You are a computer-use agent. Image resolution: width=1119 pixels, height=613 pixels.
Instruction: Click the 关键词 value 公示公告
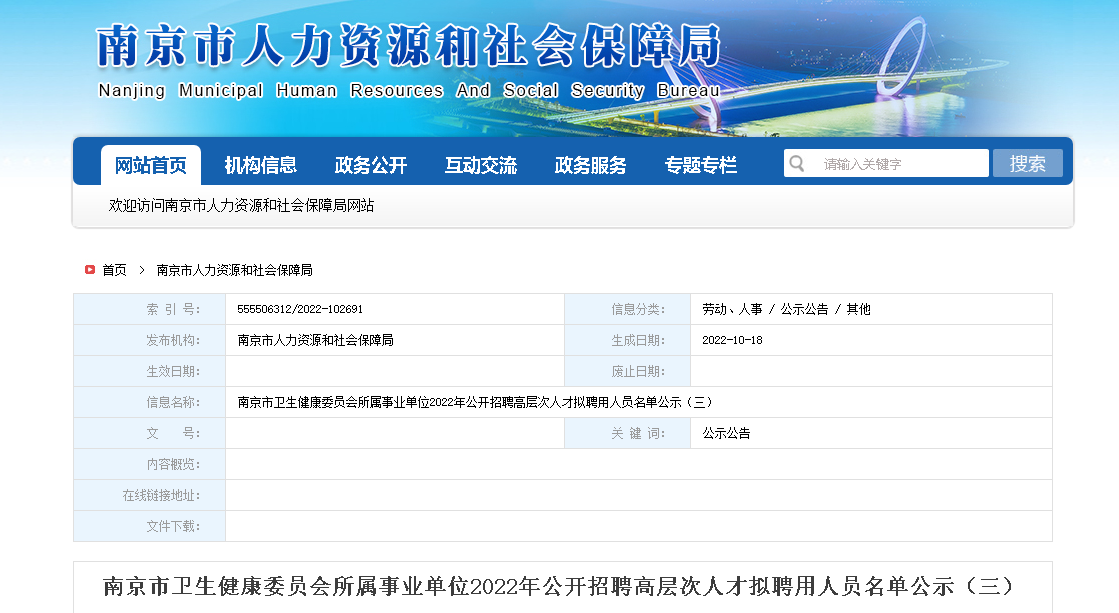pyautogui.click(x=726, y=433)
